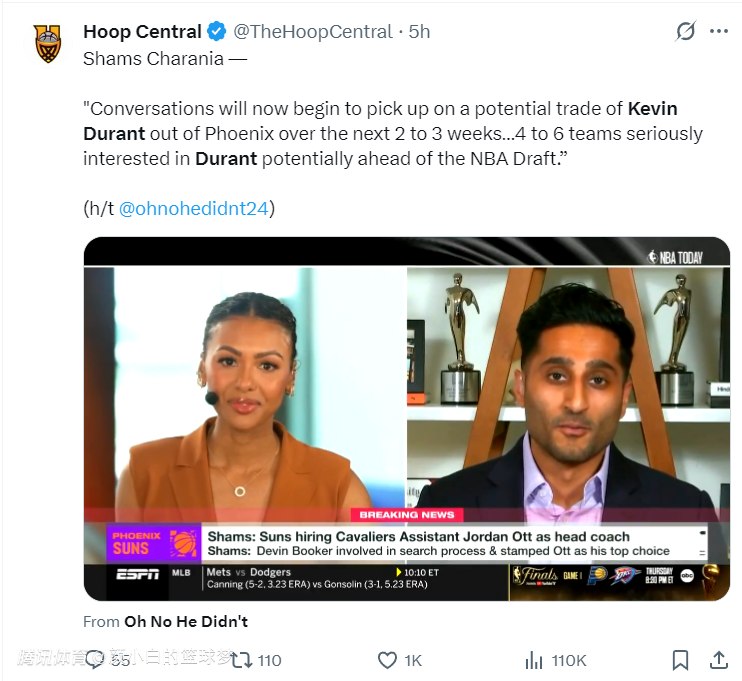
Task: Repost the tweet using the retweet icon
Action: (241, 660)
